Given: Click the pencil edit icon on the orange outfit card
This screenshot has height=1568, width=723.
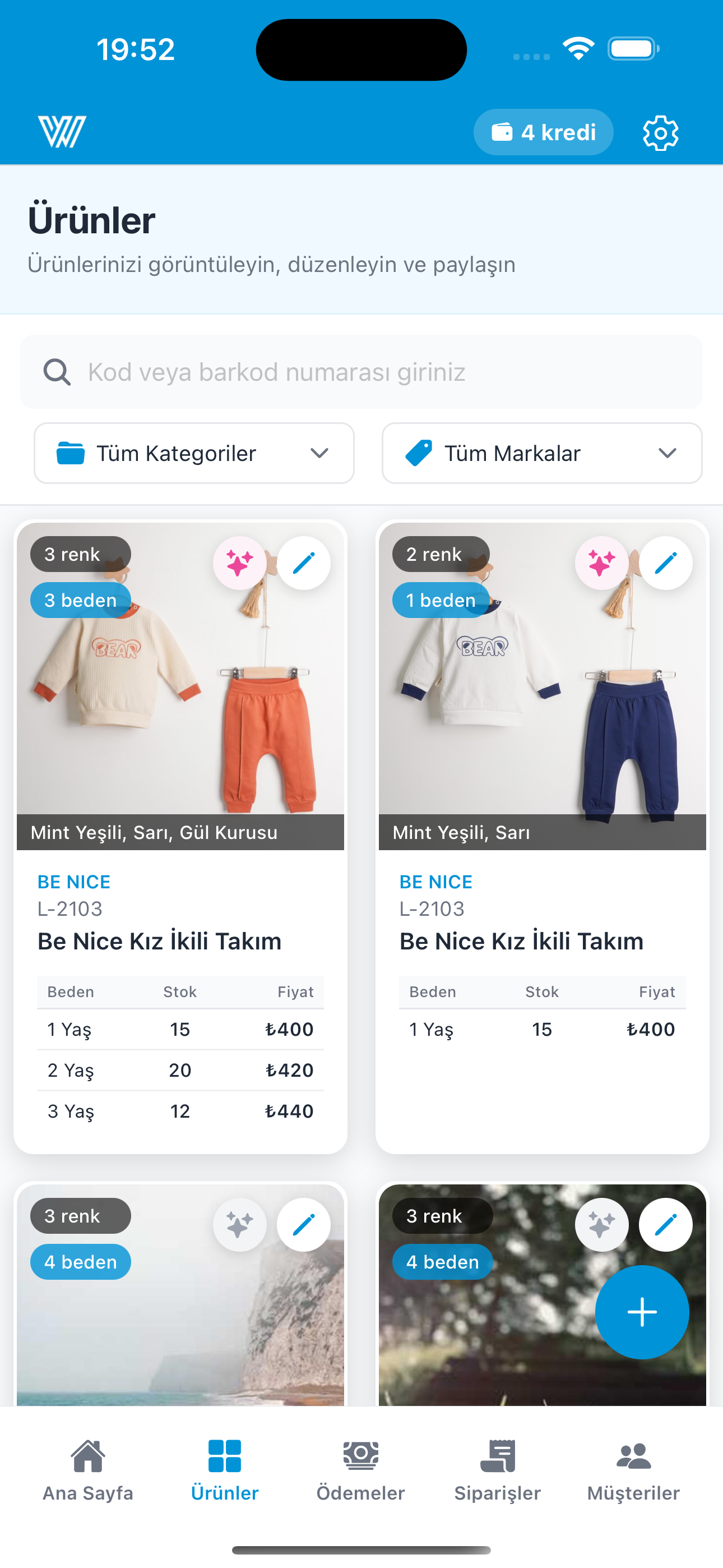Looking at the screenshot, I should point(304,563).
